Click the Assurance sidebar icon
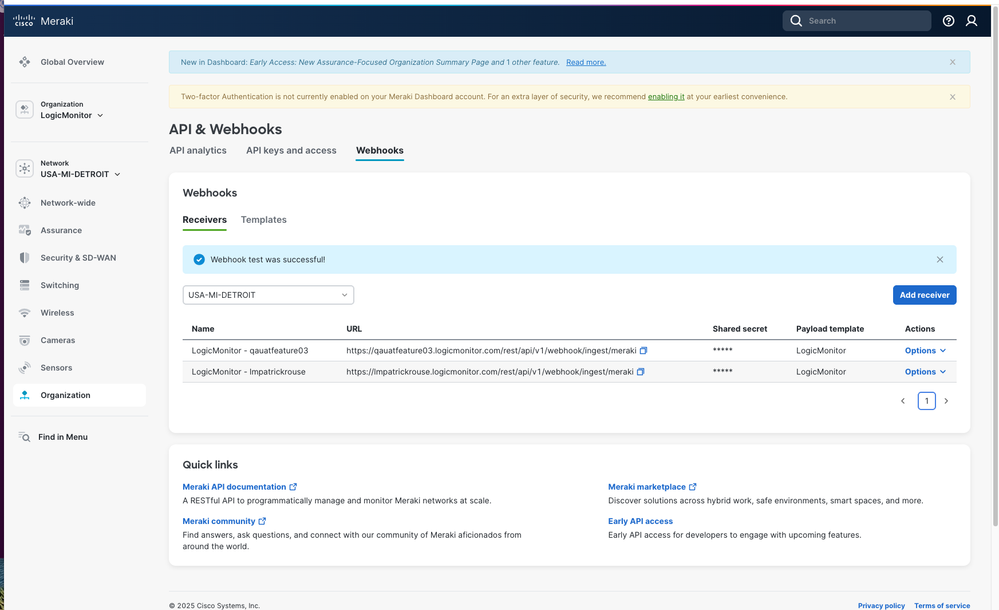 click(x=24, y=230)
